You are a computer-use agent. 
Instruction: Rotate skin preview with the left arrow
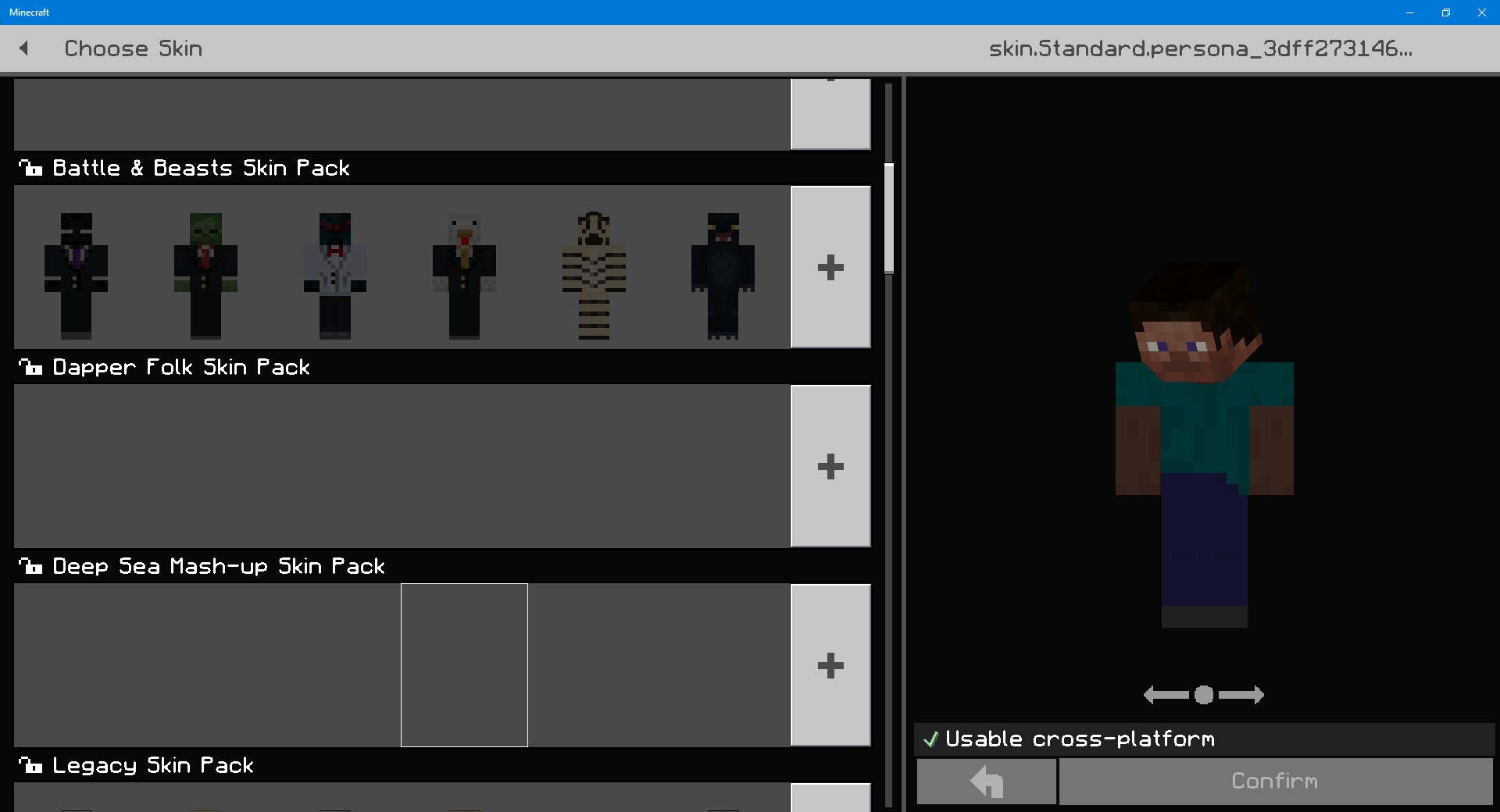(1166, 695)
